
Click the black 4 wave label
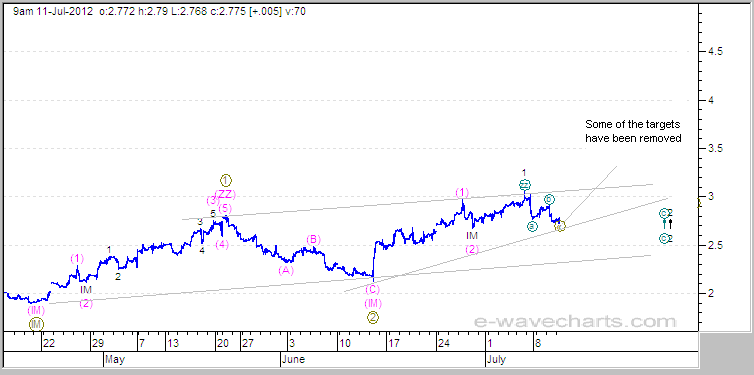(202, 250)
